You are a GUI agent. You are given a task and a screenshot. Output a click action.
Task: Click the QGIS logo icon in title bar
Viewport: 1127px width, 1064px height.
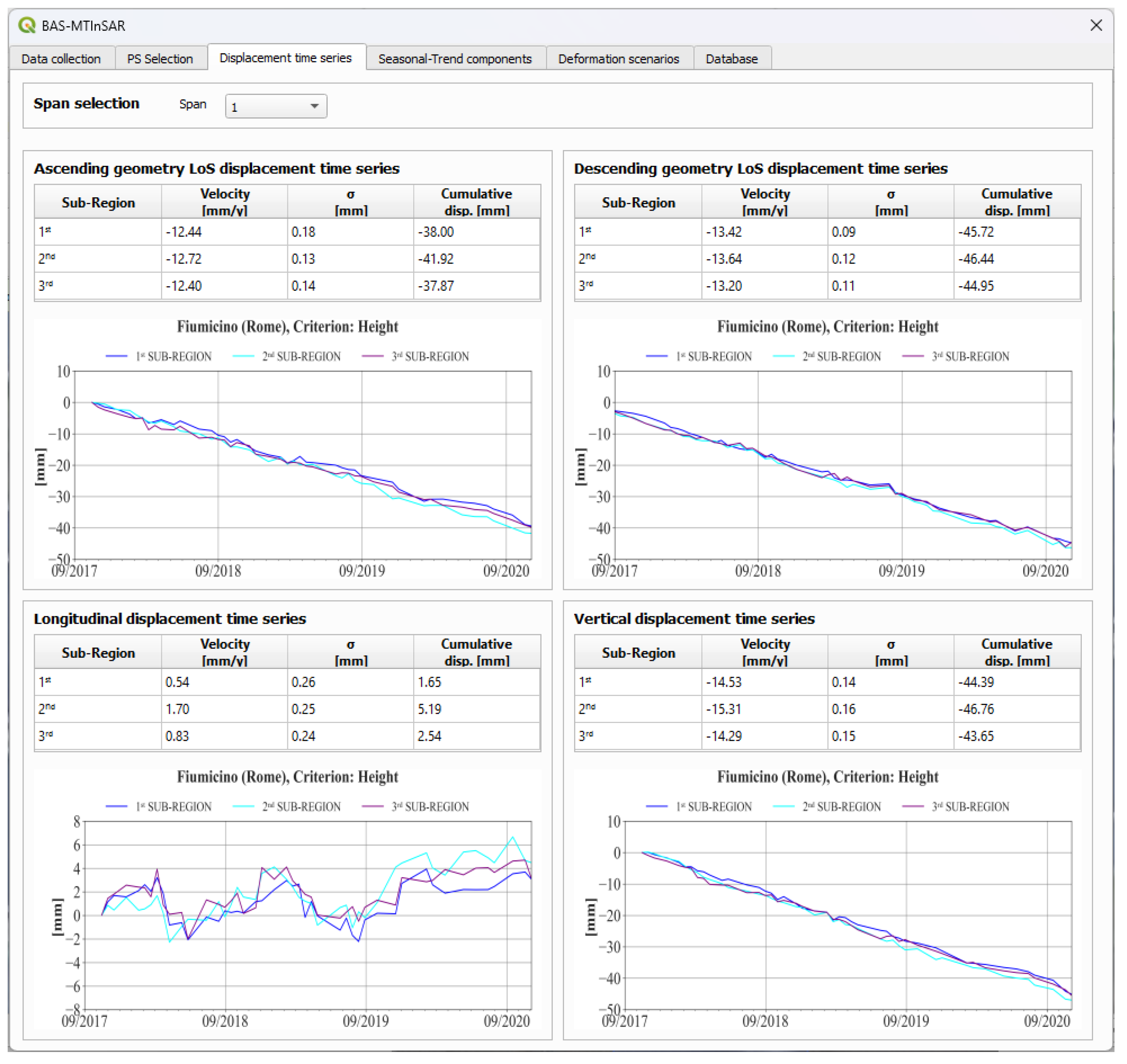[x=26, y=25]
